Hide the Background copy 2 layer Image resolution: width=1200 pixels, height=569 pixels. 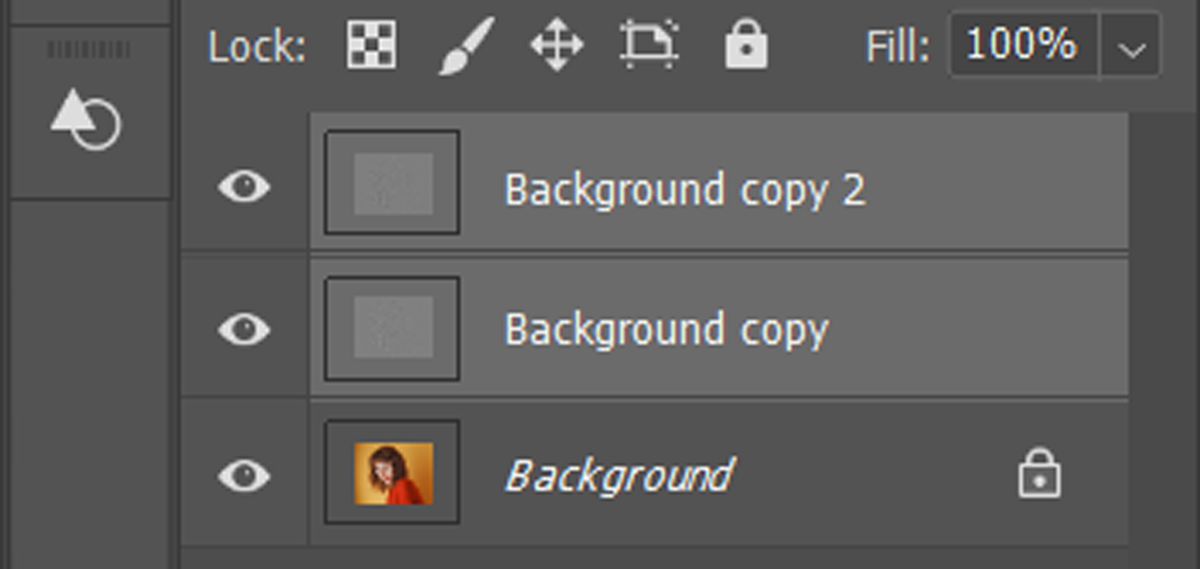tap(244, 186)
